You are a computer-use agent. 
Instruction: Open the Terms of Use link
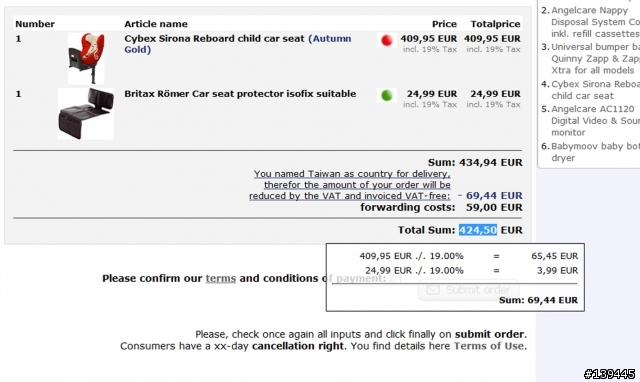coord(489,346)
